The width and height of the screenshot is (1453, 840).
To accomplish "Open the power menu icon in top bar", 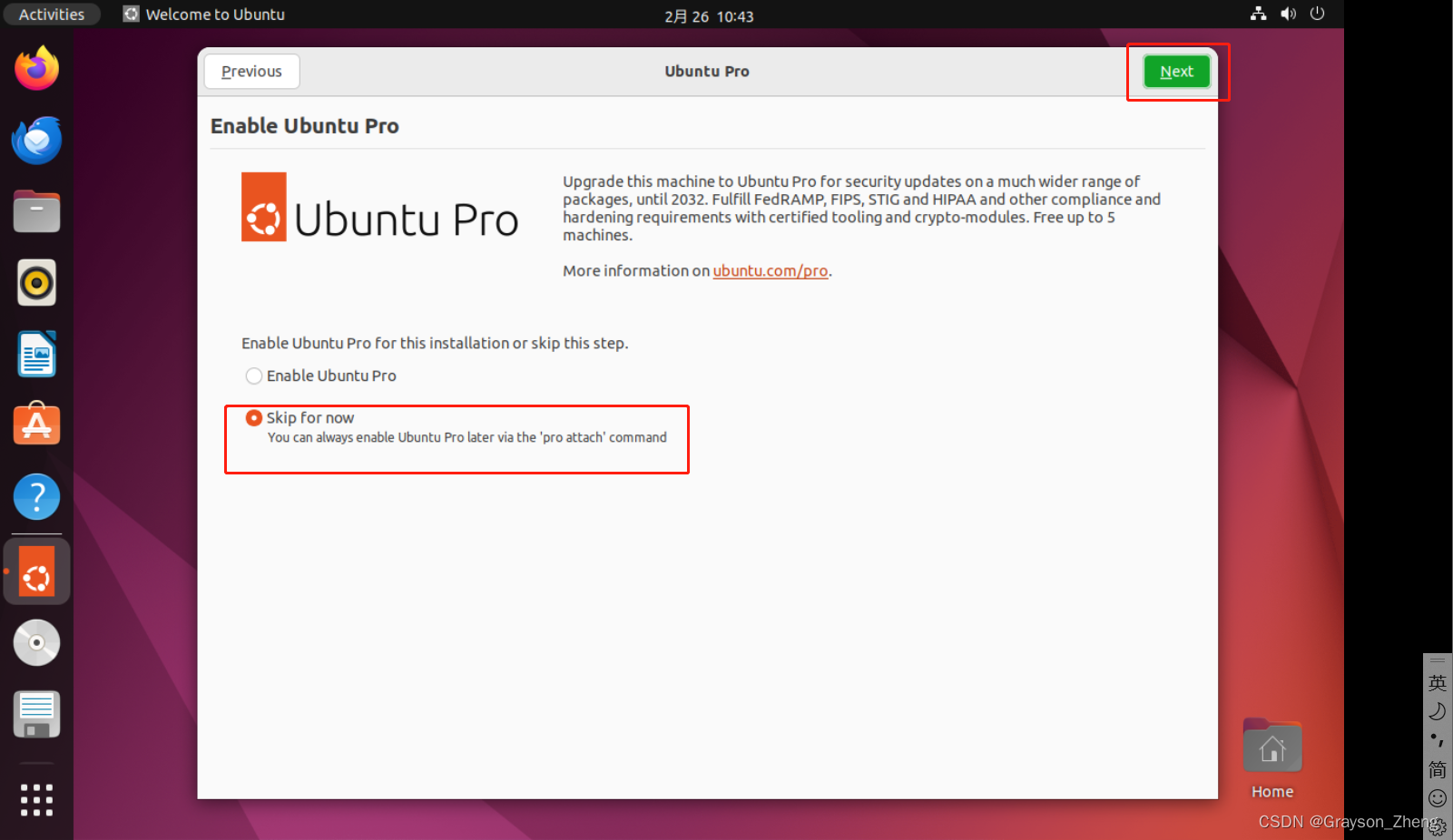I will point(1318,14).
